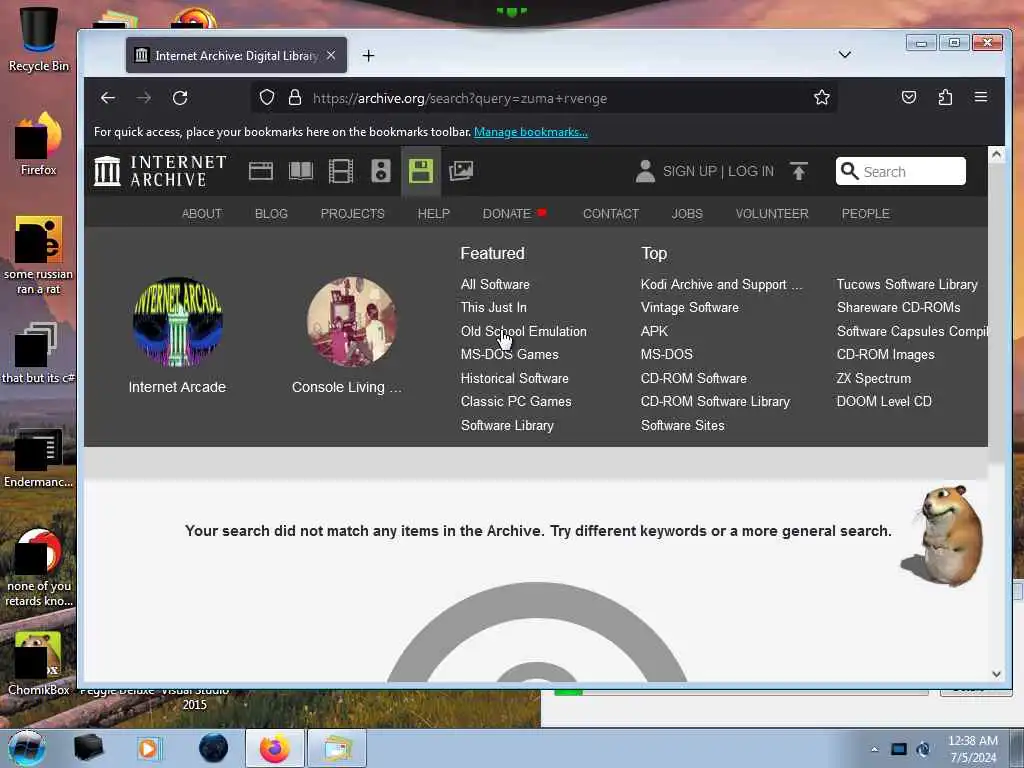Image resolution: width=1024 pixels, height=768 pixels.
Task: Open the Texts book icon
Action: point(301,171)
